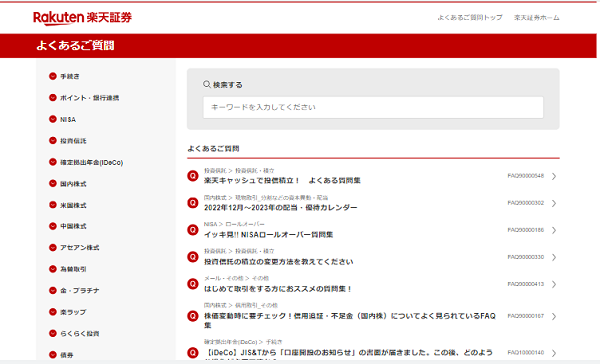Click Q icon for 投資信託の積立の変更方法 question
The image size is (600, 364).
pyautogui.click(x=193, y=257)
